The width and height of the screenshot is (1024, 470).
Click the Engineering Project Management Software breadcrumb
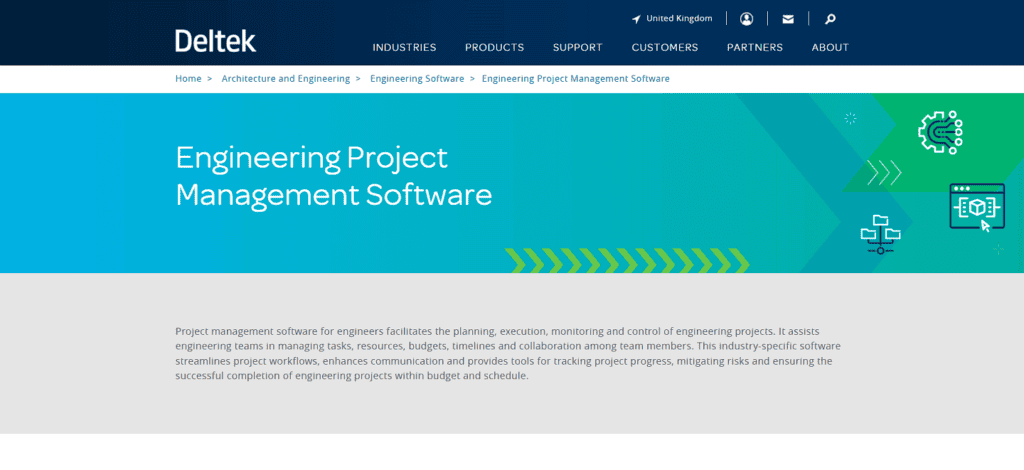575,78
